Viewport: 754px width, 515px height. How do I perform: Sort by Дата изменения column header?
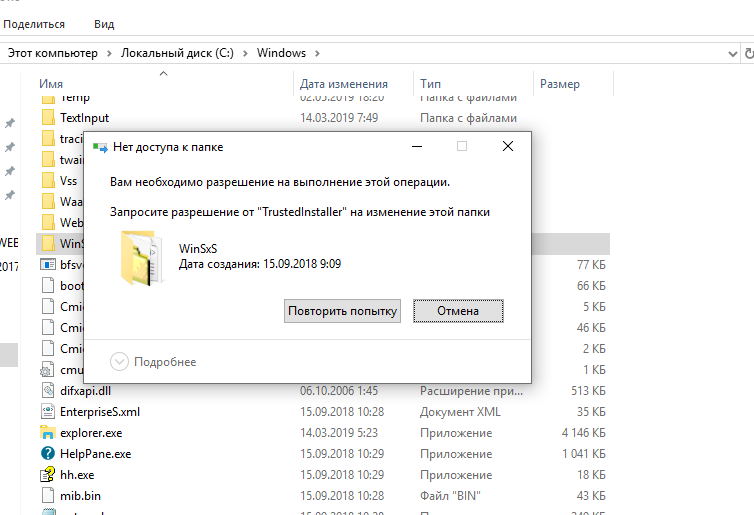point(344,84)
